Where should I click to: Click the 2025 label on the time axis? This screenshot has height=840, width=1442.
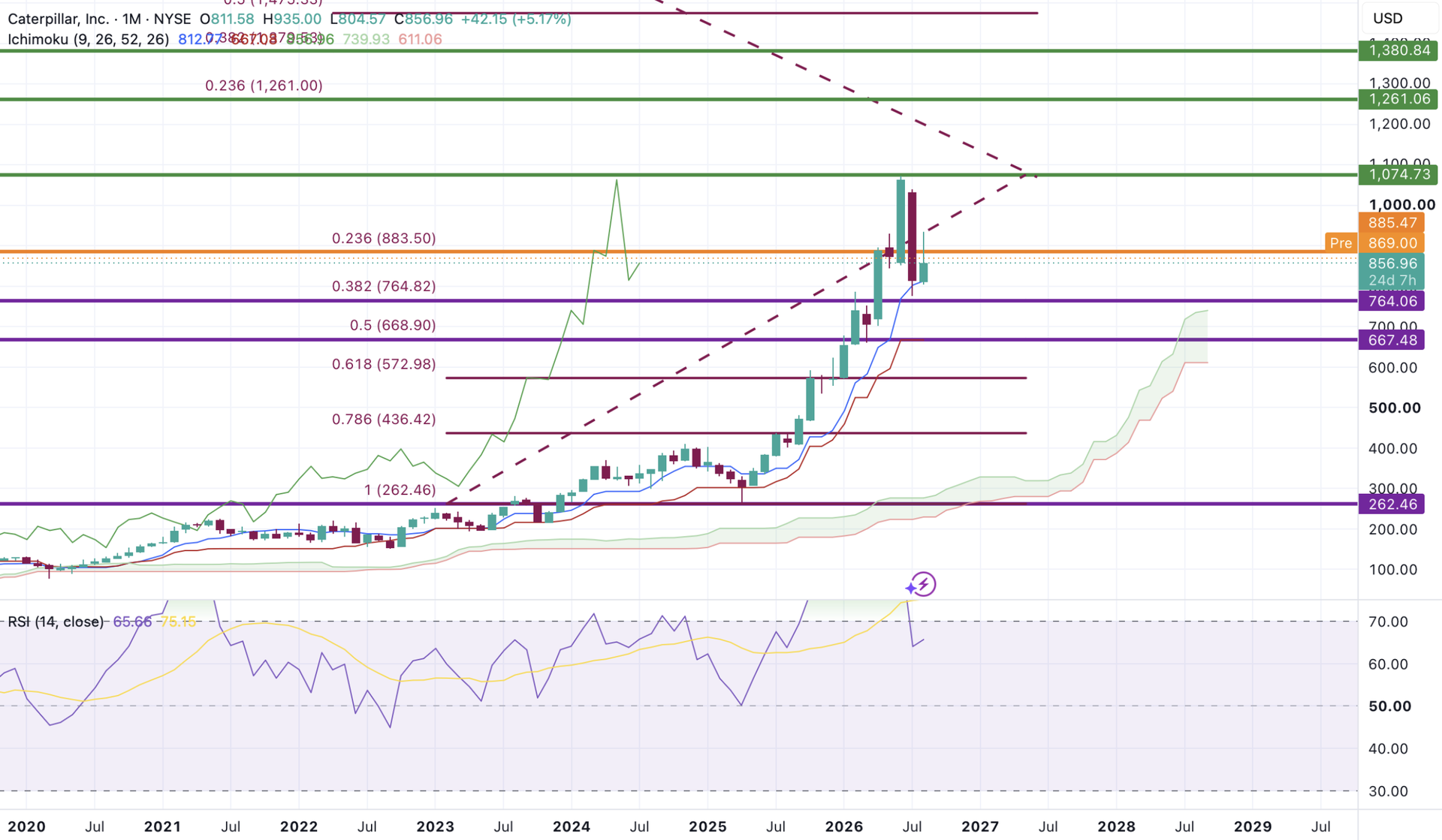[707, 826]
